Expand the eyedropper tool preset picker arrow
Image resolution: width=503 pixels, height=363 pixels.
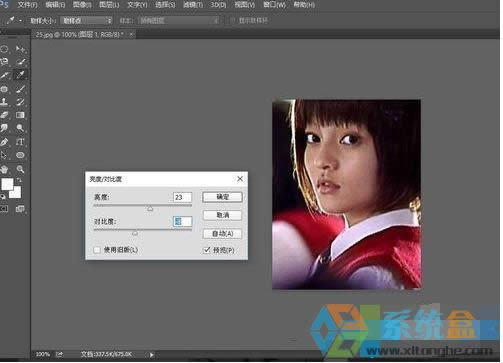(21, 21)
